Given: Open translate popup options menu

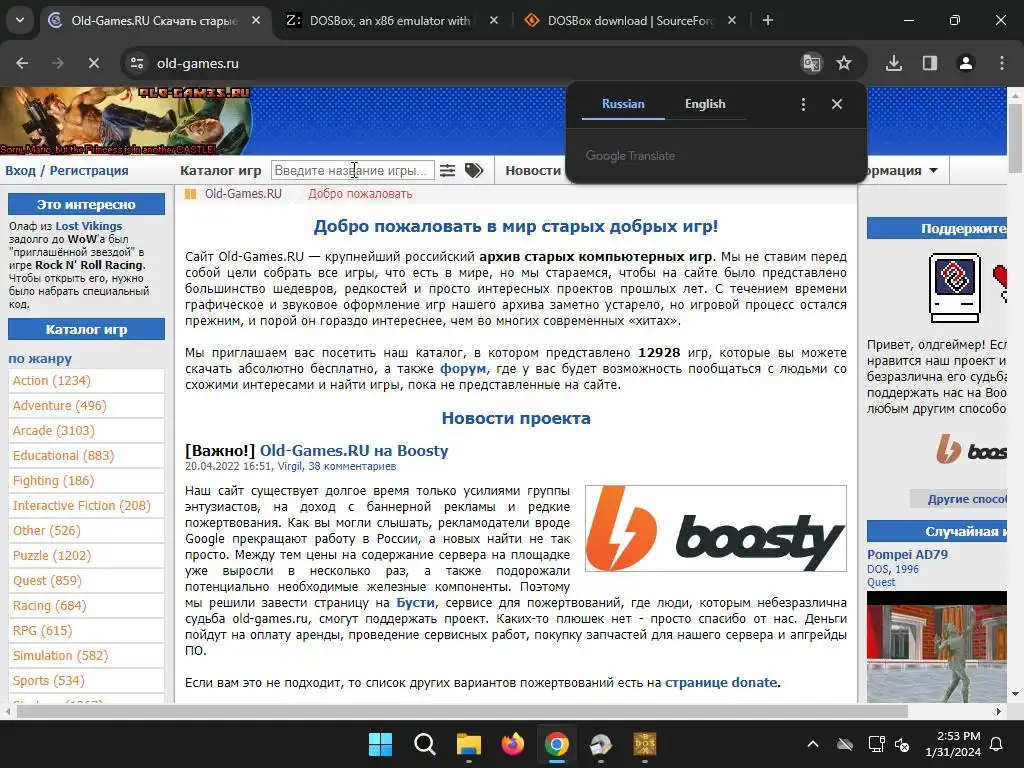Looking at the screenshot, I should [803, 104].
